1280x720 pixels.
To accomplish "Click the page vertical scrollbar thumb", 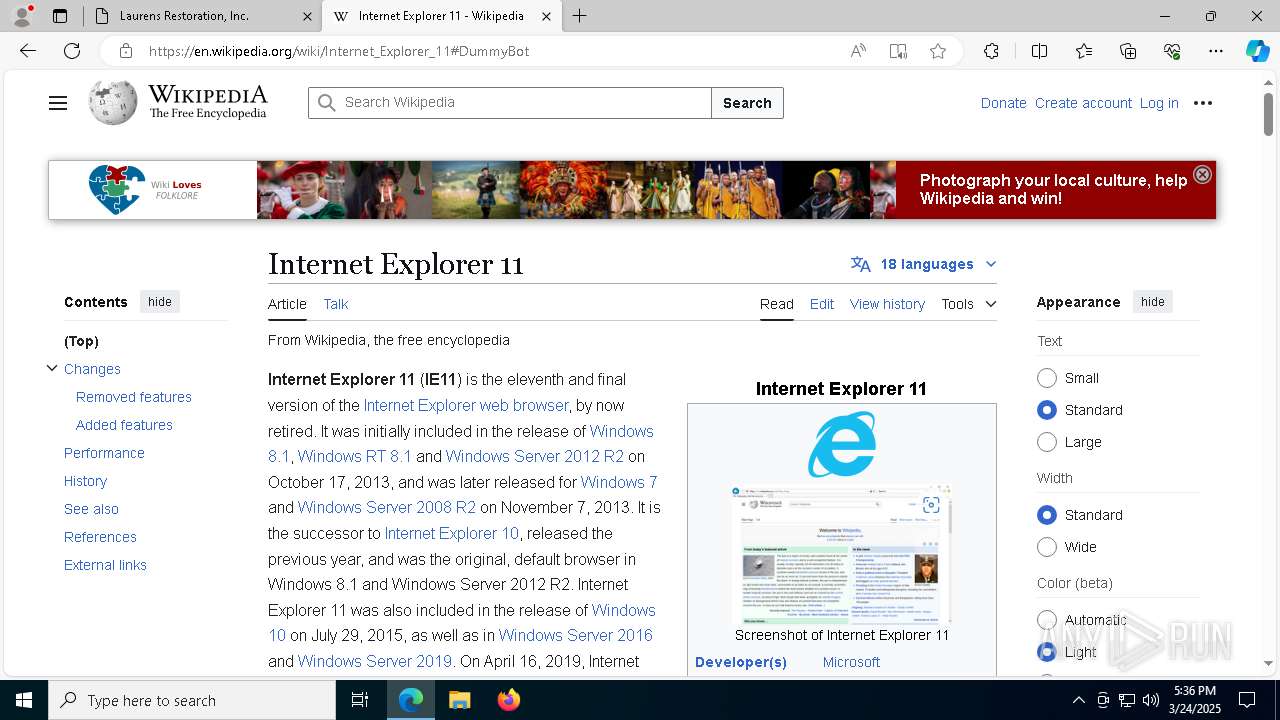I will pyautogui.click(x=1268, y=113).
